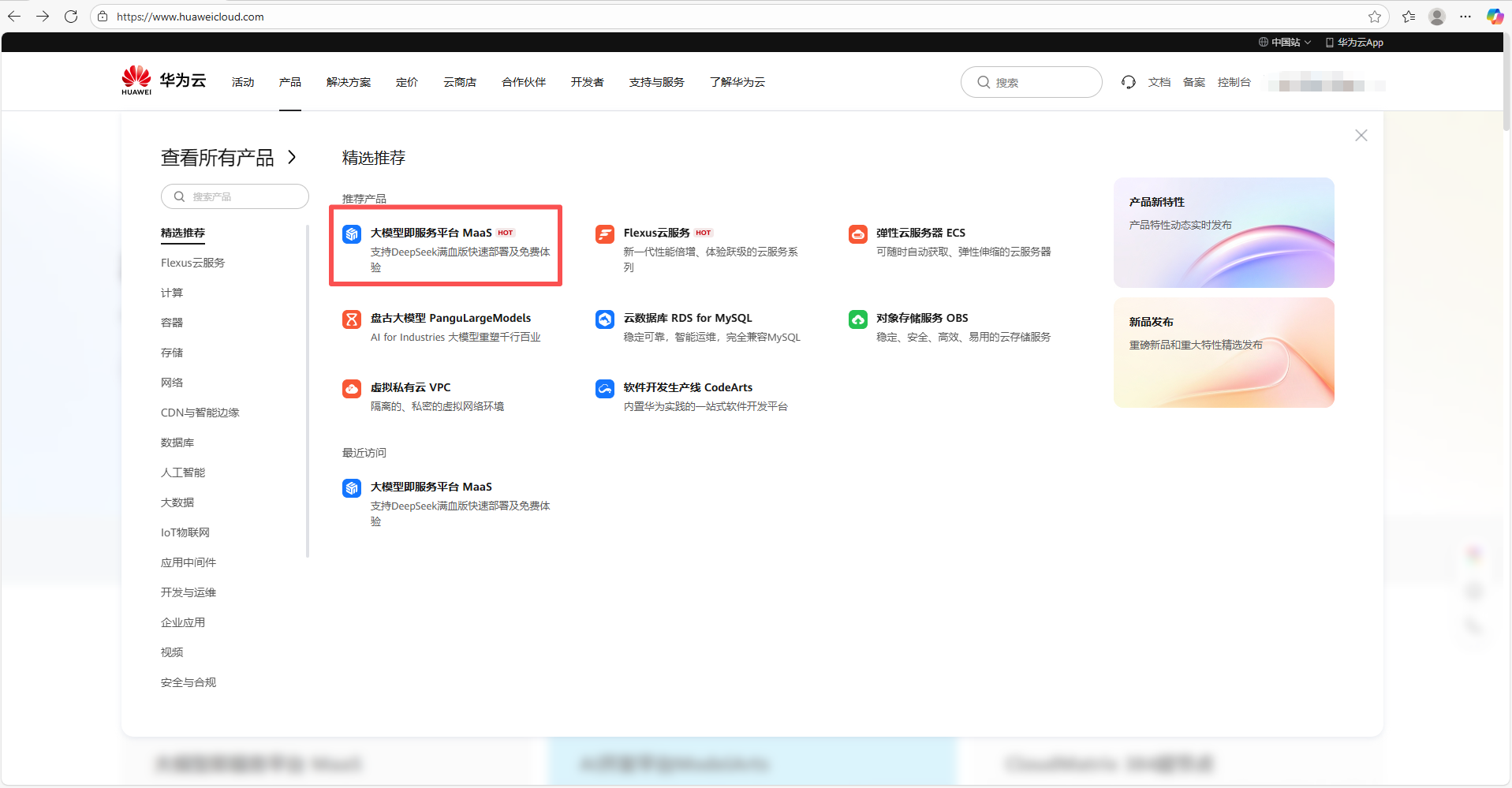Expand the 查看所有产品 arrow
The height and width of the screenshot is (788, 1512).
coord(292,157)
